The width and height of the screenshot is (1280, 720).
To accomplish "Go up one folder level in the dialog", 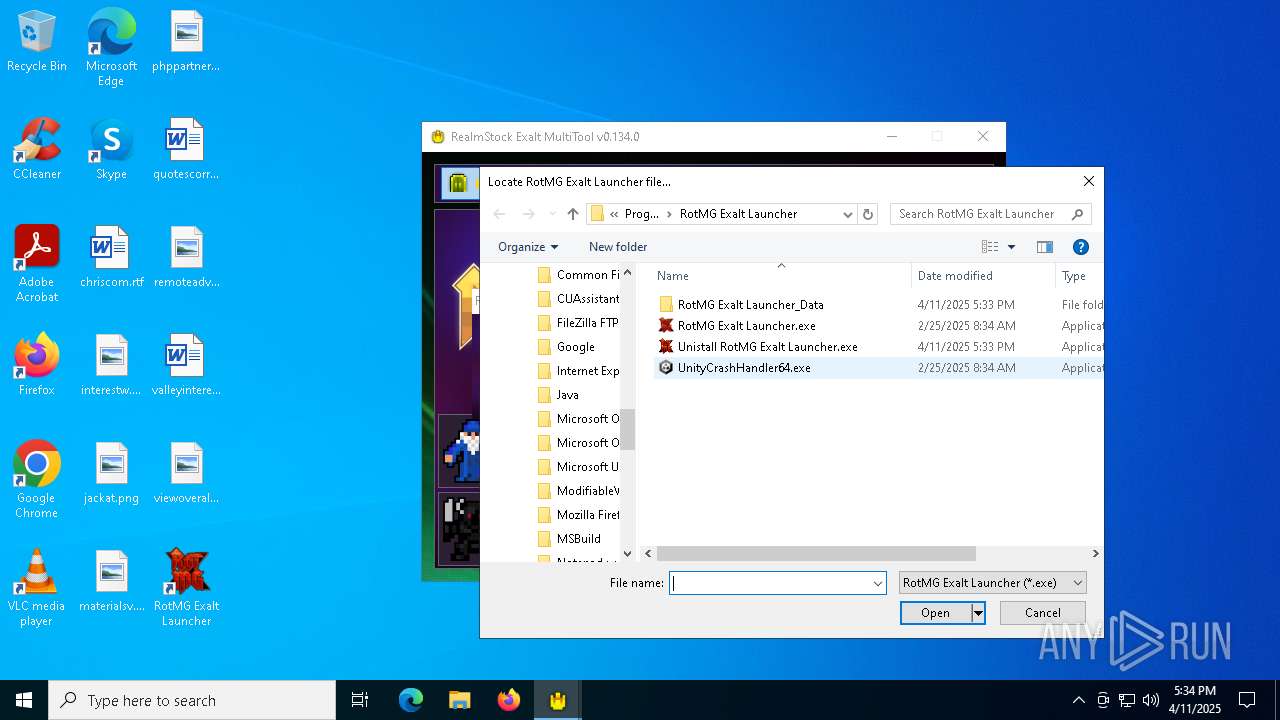I will coord(573,214).
